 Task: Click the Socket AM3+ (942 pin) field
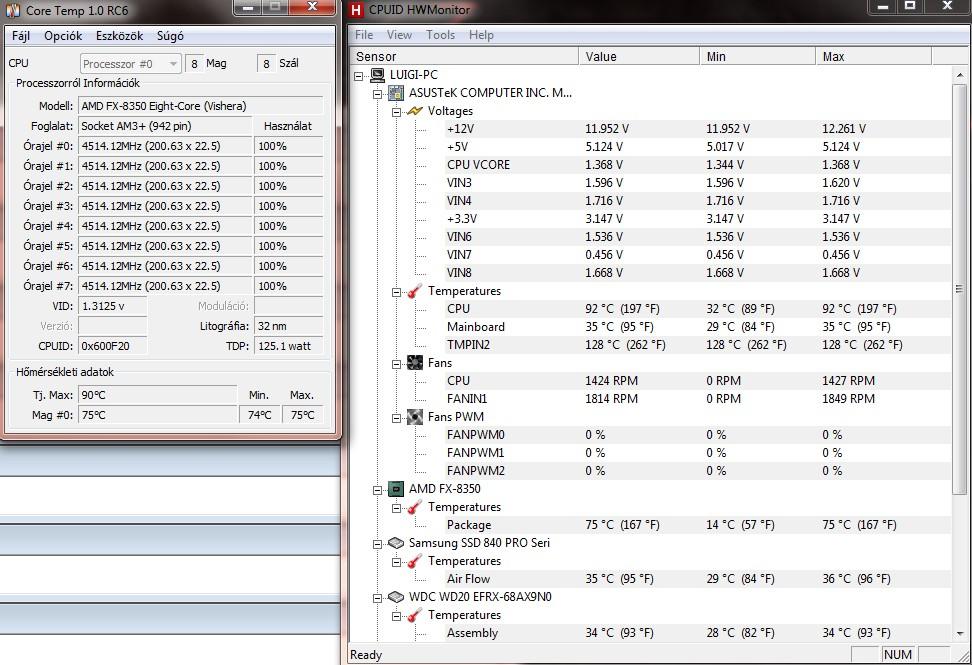[165, 126]
